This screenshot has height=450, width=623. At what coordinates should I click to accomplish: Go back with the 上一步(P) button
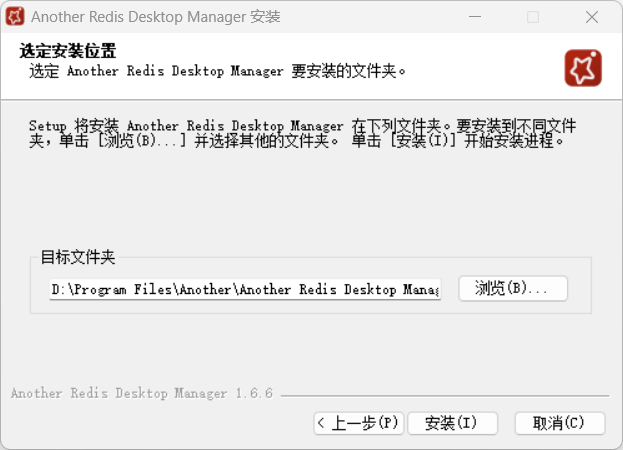(358, 423)
